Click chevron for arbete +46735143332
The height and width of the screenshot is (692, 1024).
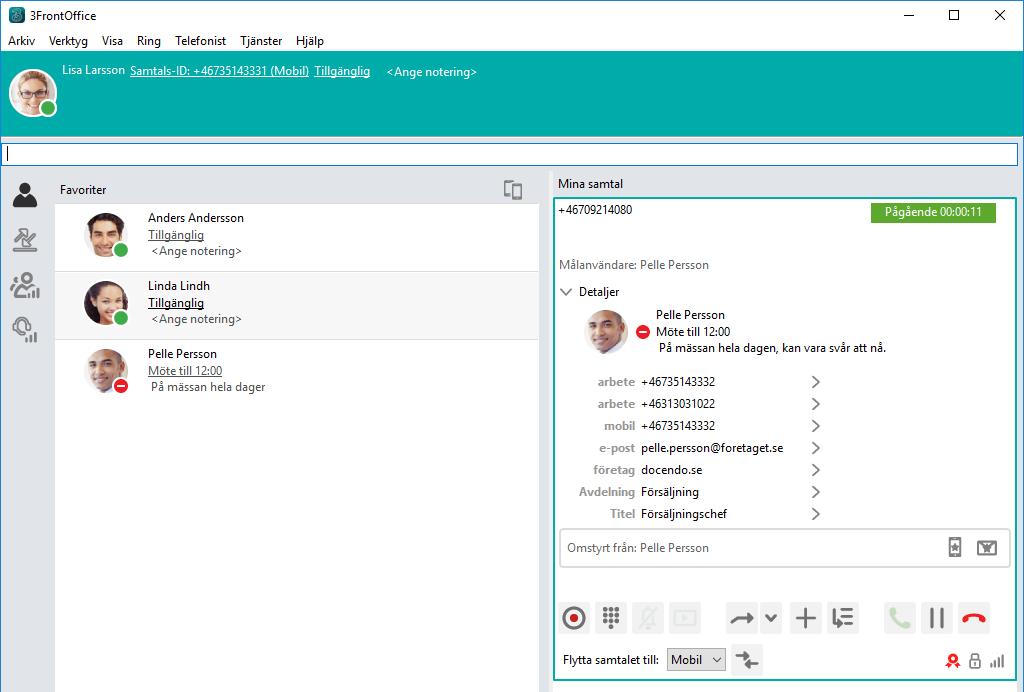point(816,382)
